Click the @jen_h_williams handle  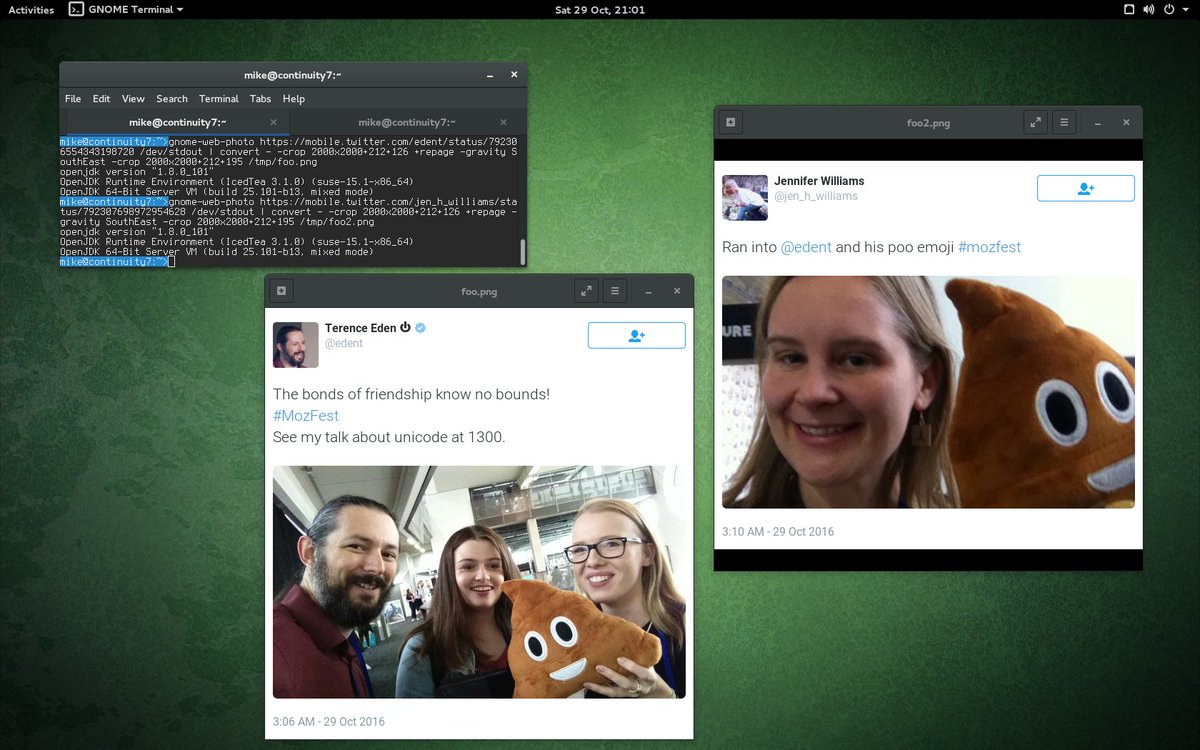(x=816, y=196)
